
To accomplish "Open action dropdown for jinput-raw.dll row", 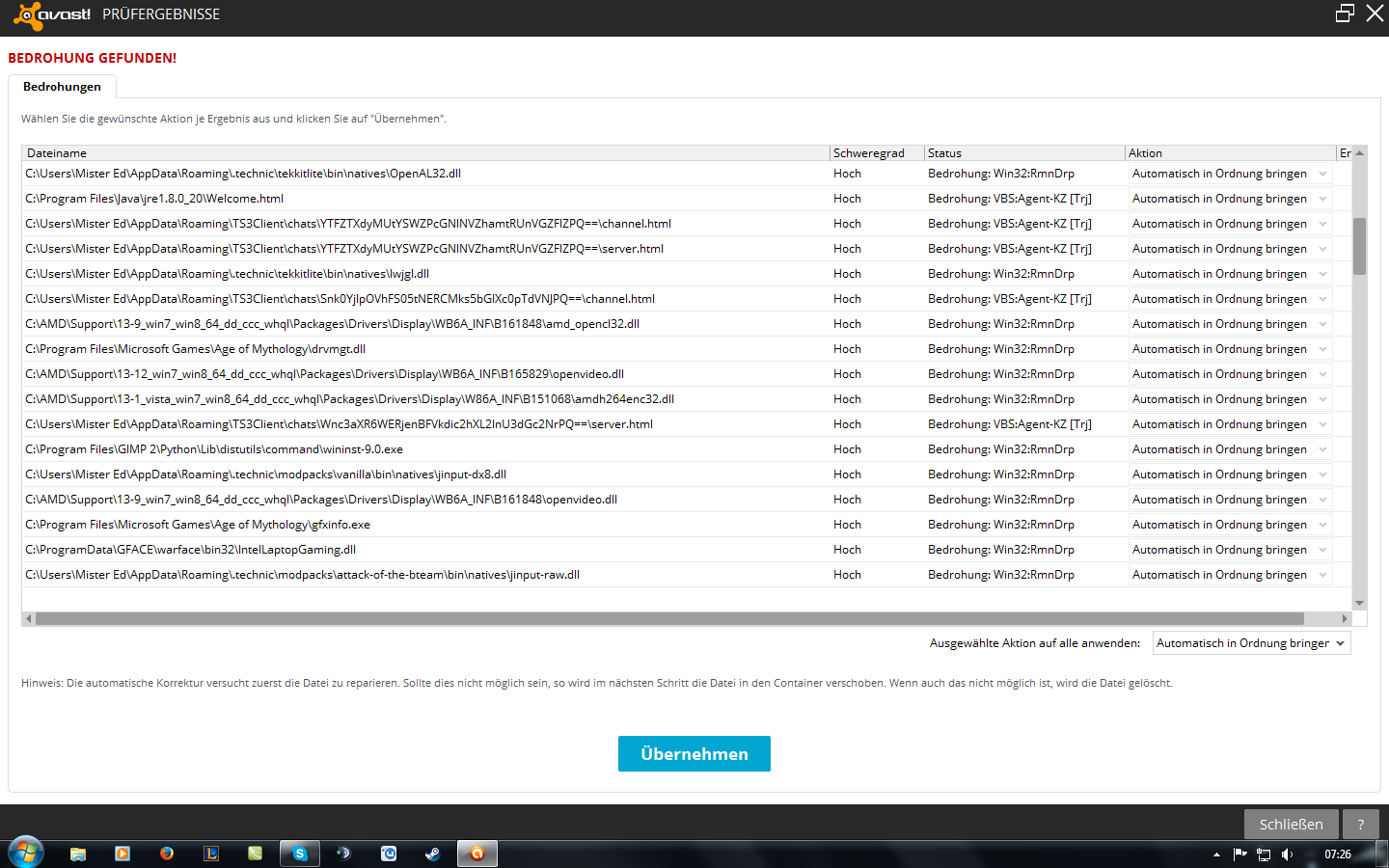I will point(1230,575).
